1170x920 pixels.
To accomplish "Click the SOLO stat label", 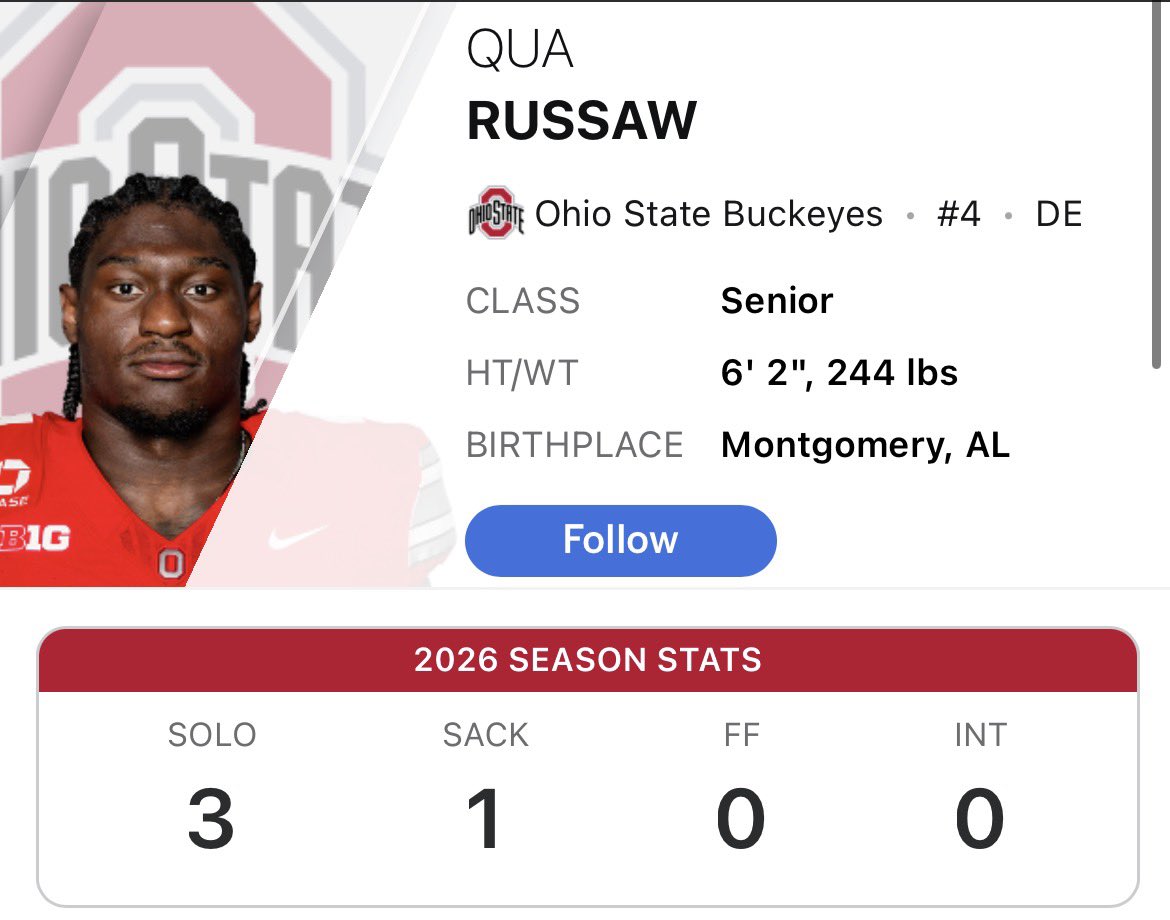I will pyautogui.click(x=212, y=735).
